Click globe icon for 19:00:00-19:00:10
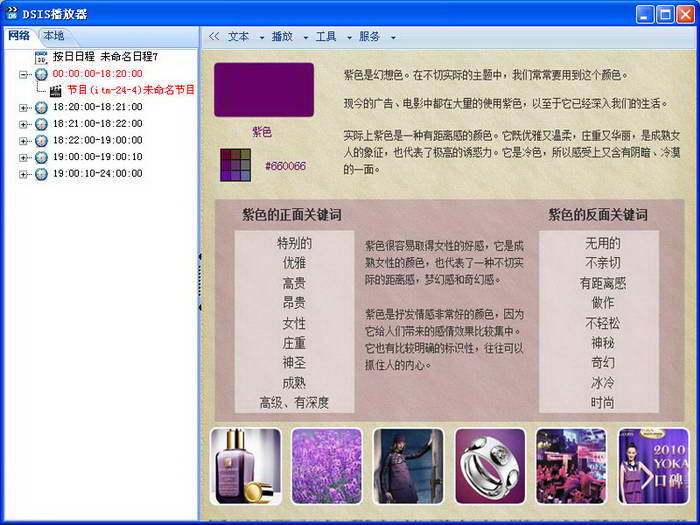This screenshot has width=700, height=525. (x=41, y=158)
